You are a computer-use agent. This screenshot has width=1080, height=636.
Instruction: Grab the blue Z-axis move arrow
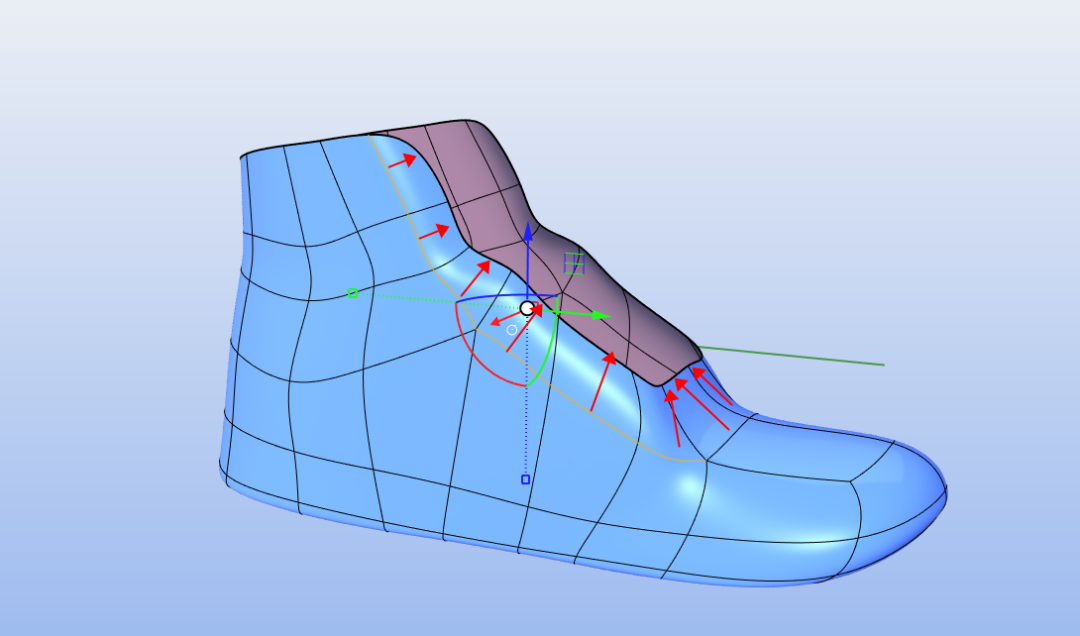click(x=528, y=232)
